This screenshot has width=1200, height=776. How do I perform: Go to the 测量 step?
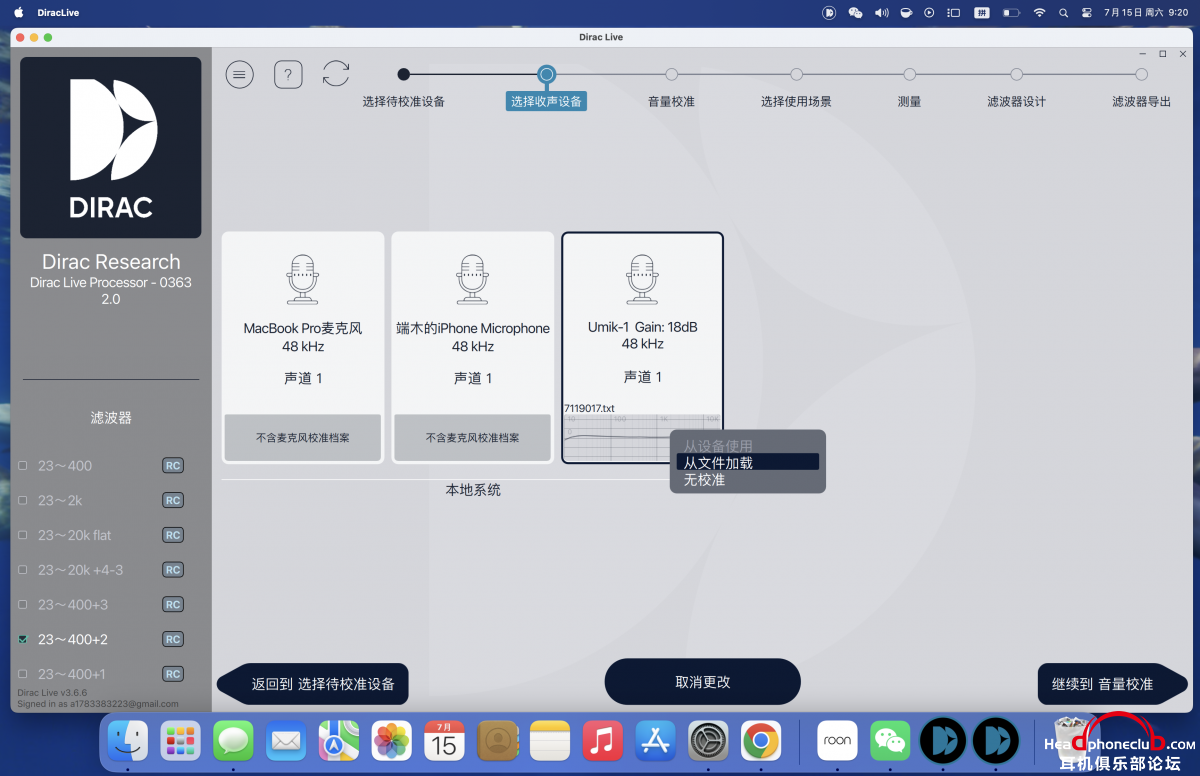click(909, 101)
